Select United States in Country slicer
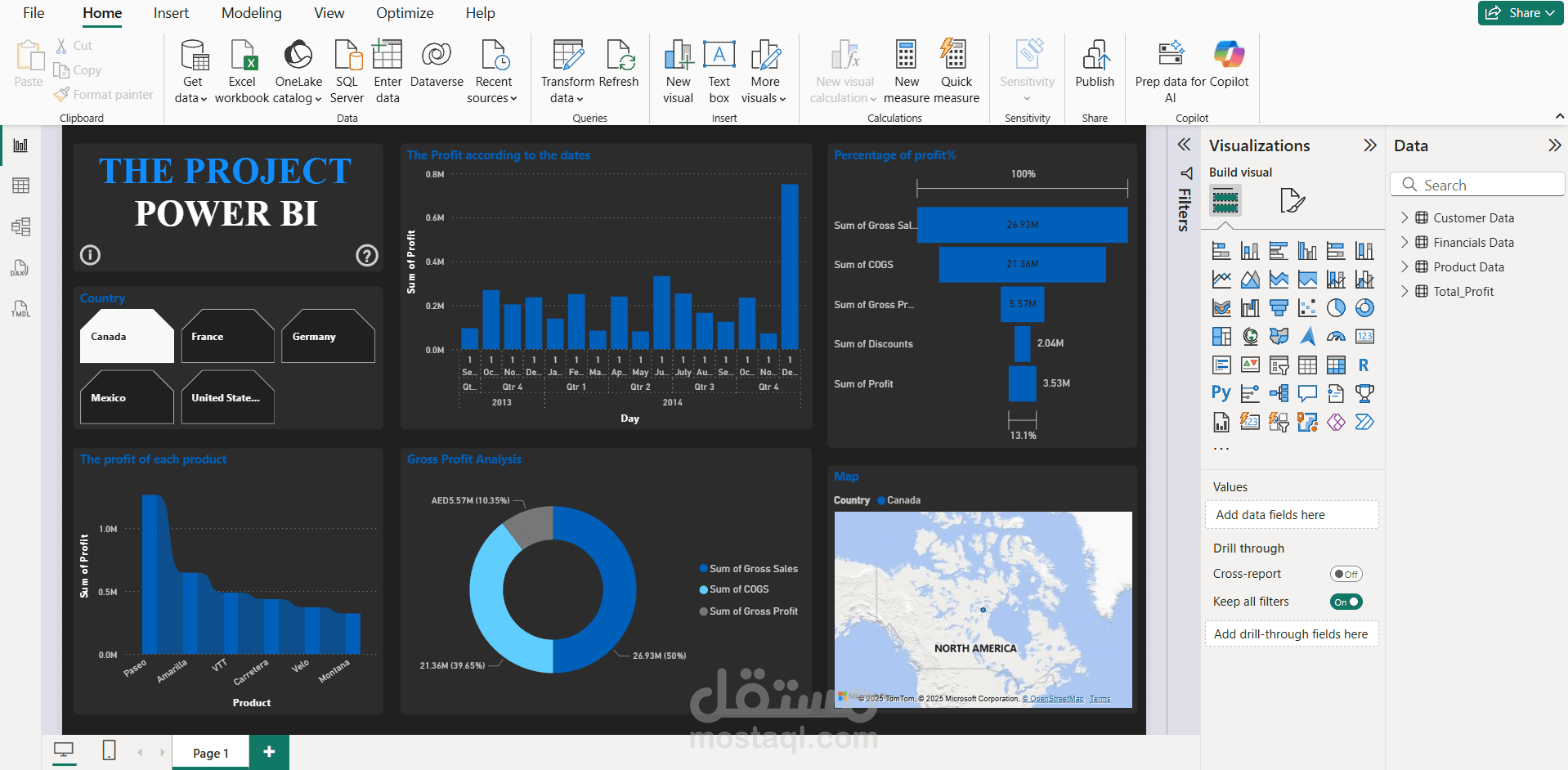 point(227,397)
